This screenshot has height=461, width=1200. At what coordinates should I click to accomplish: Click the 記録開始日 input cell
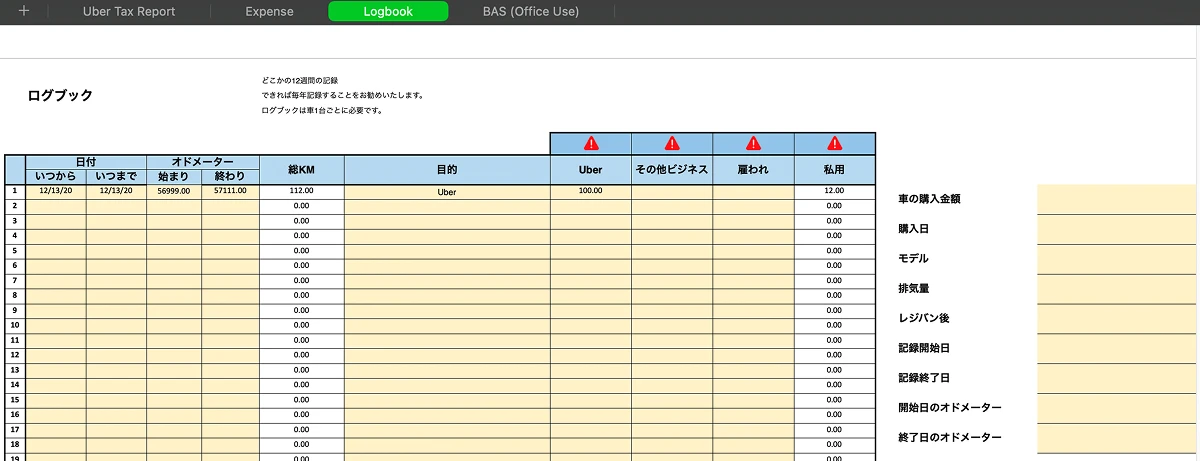(1117, 348)
